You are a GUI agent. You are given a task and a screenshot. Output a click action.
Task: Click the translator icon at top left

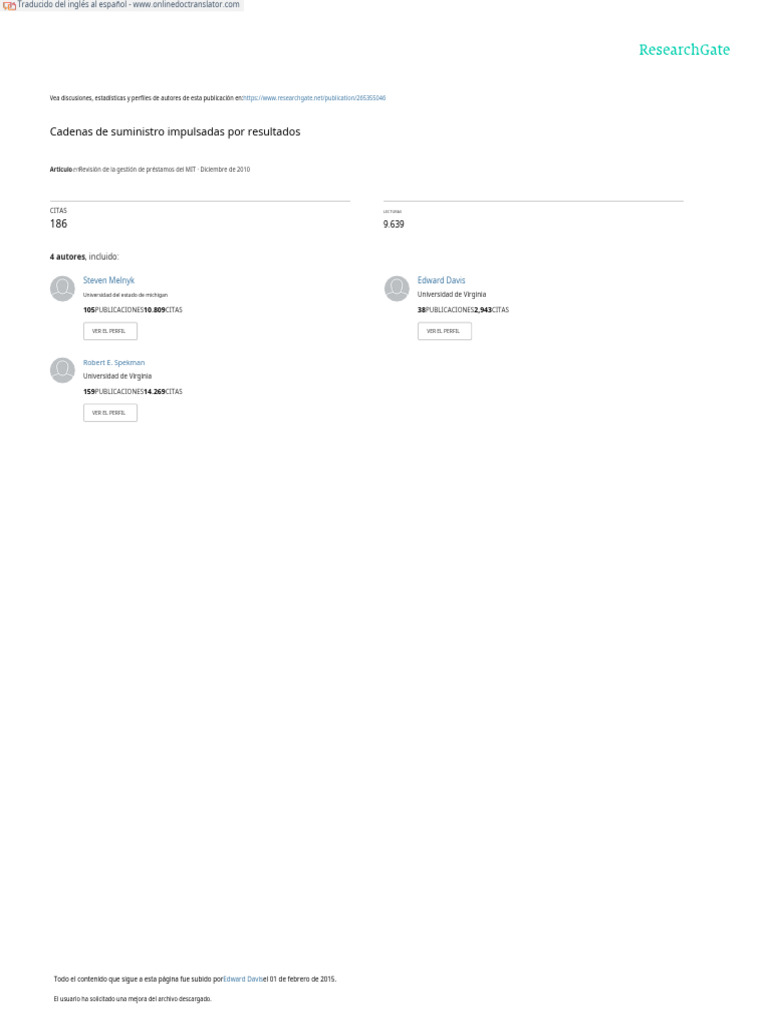(8, 5)
